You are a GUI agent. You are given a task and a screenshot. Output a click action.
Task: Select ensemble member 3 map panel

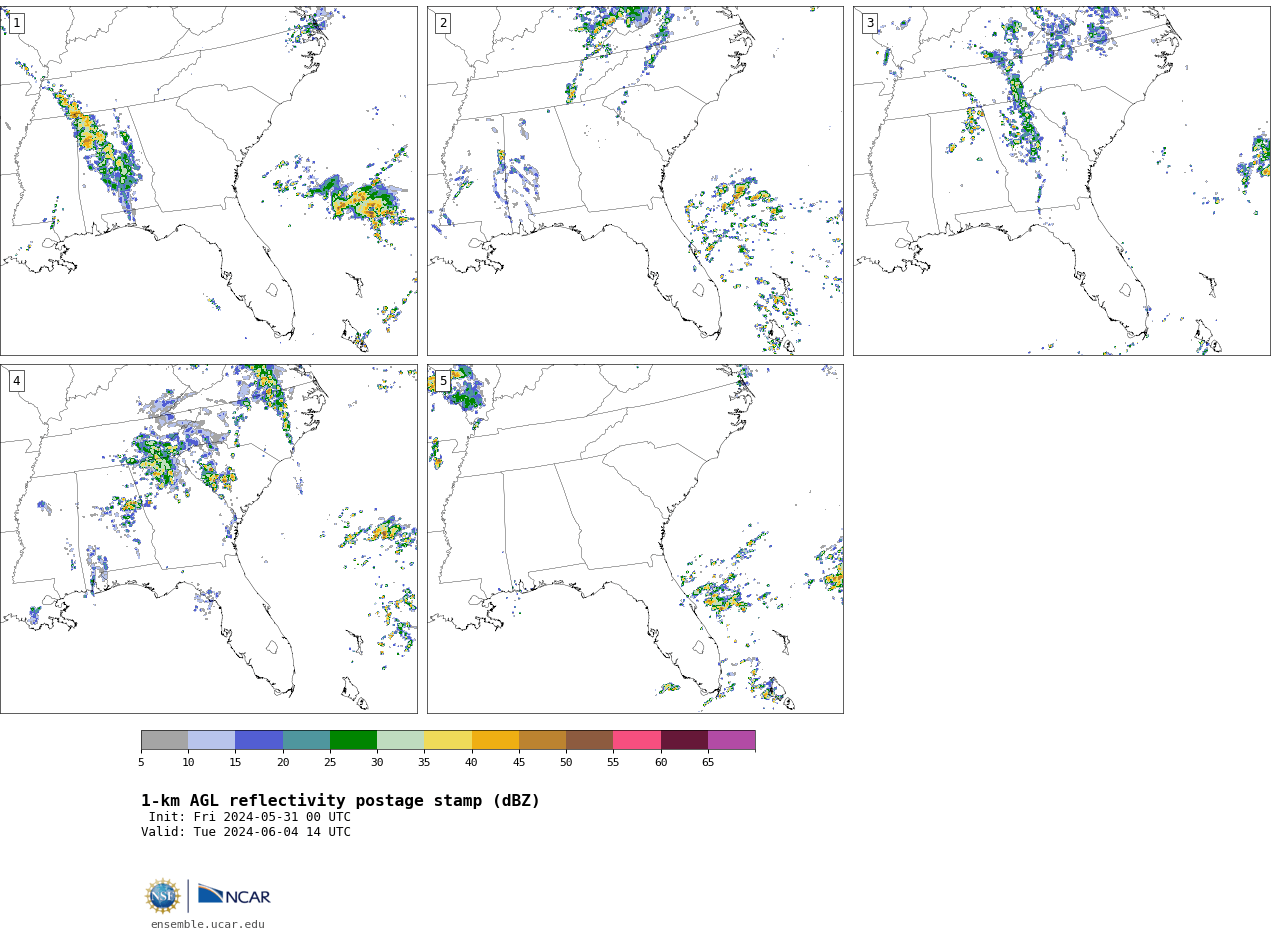(x=1061, y=181)
